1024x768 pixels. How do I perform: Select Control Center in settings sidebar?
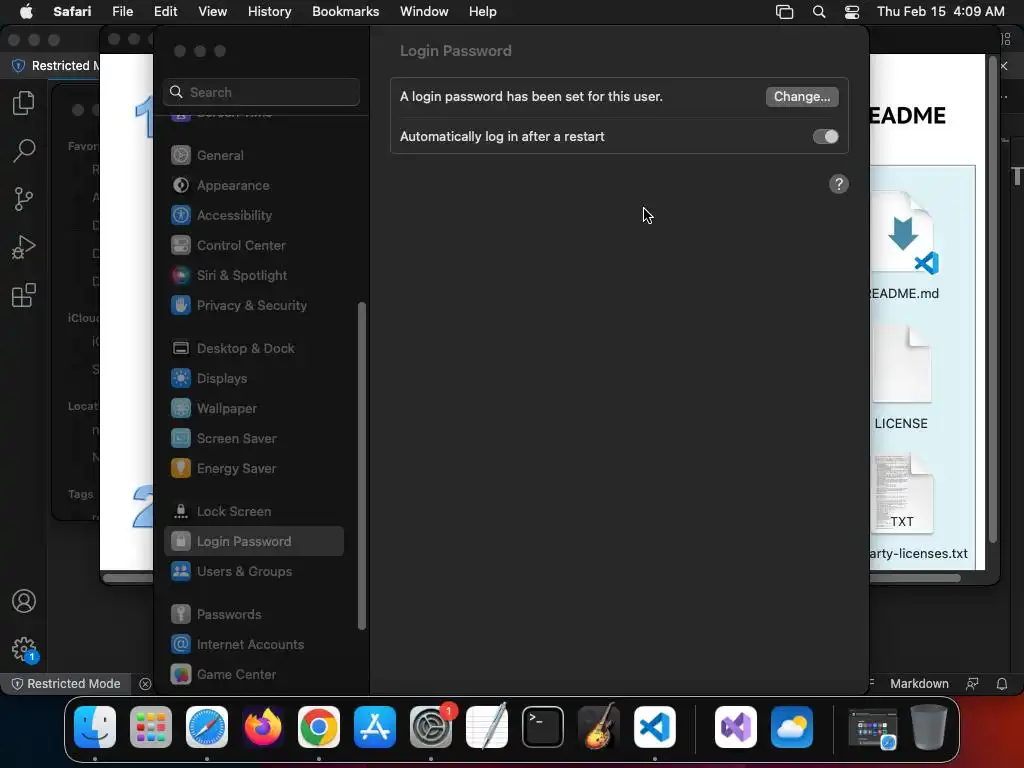click(x=253, y=246)
